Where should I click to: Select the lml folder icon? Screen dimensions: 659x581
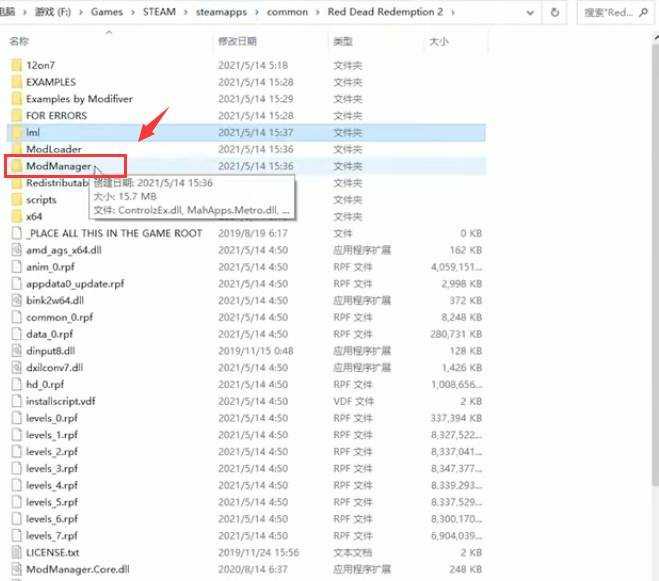click(x=16, y=132)
